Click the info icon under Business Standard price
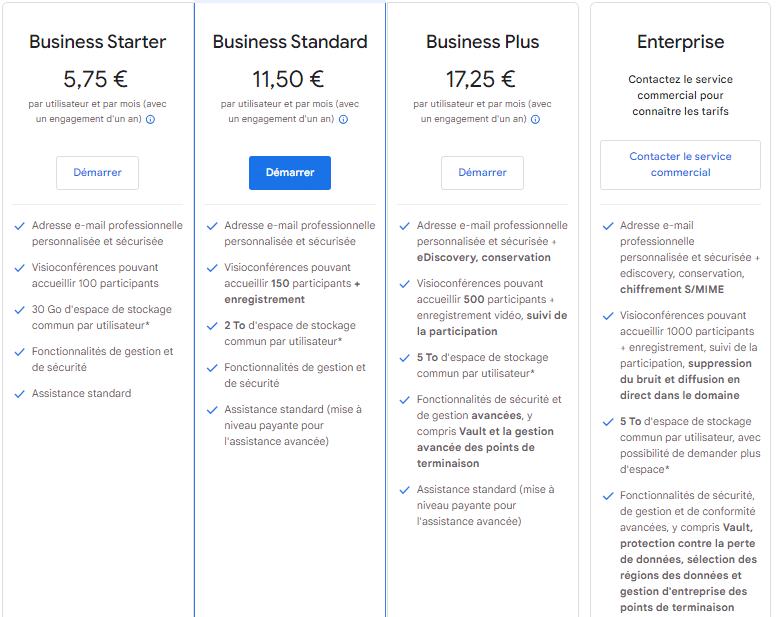The image size is (776, 617). 343,119
